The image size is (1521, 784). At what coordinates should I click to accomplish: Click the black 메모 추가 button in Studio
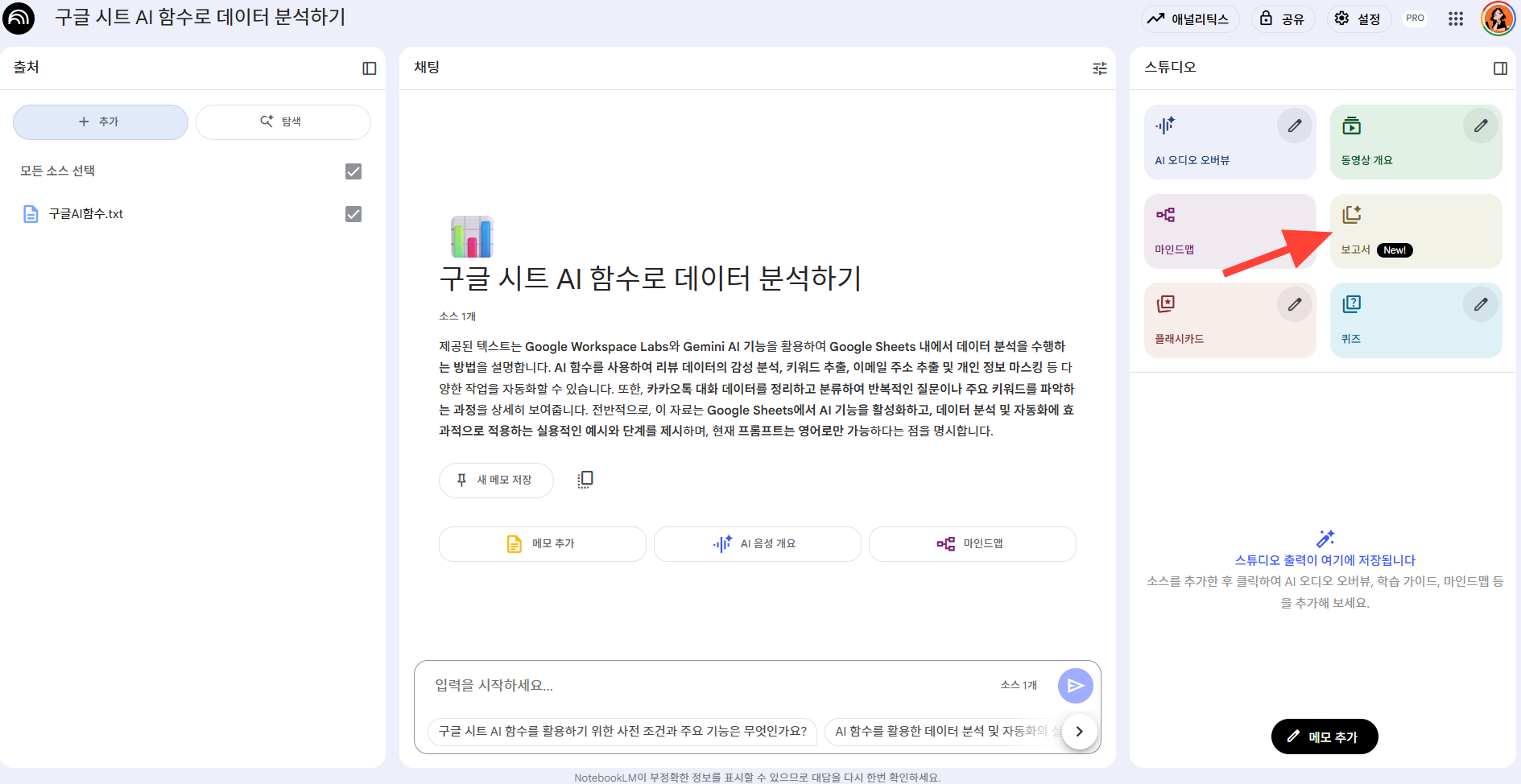point(1325,737)
